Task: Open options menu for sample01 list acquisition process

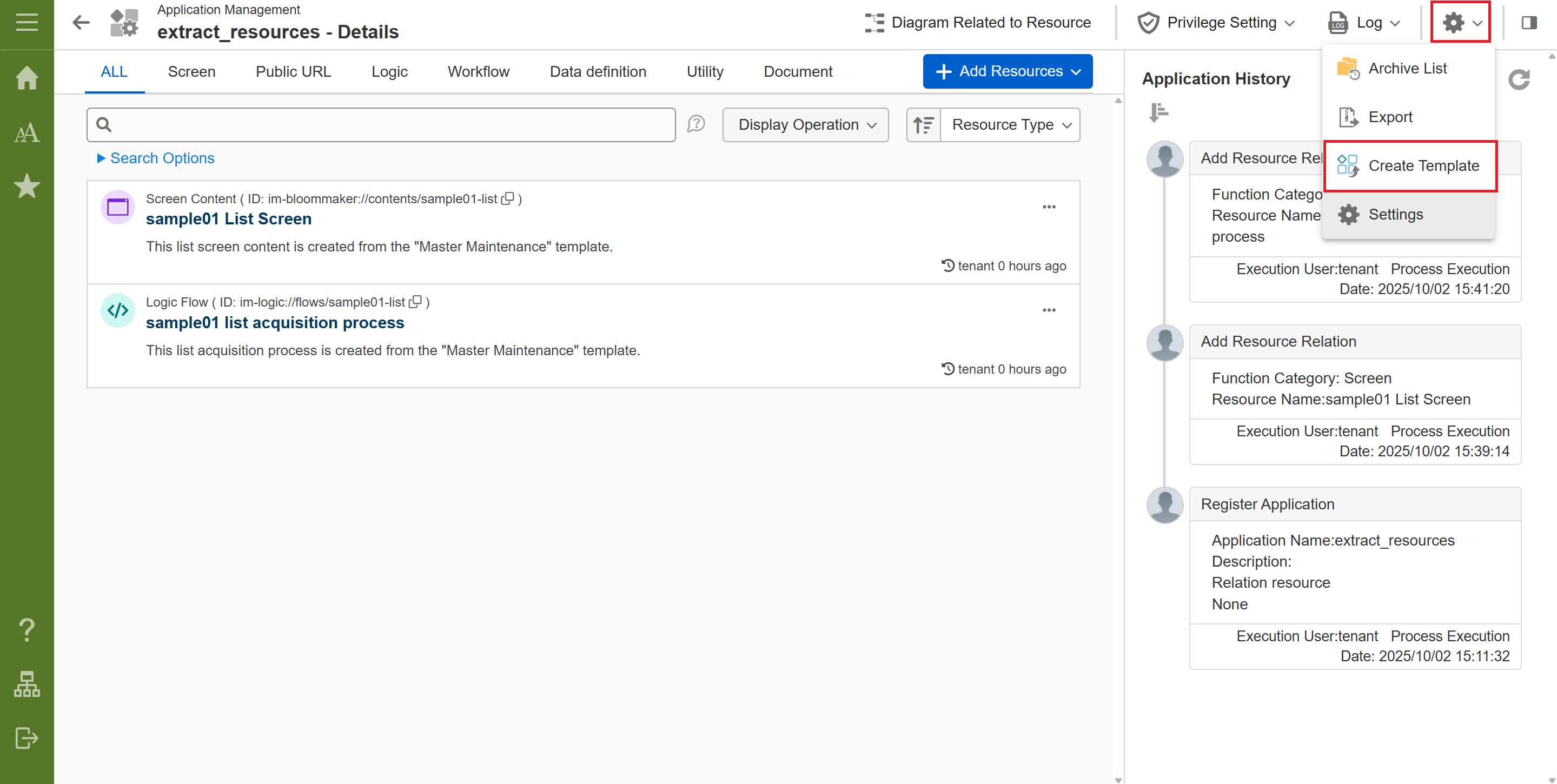Action: coord(1049,311)
